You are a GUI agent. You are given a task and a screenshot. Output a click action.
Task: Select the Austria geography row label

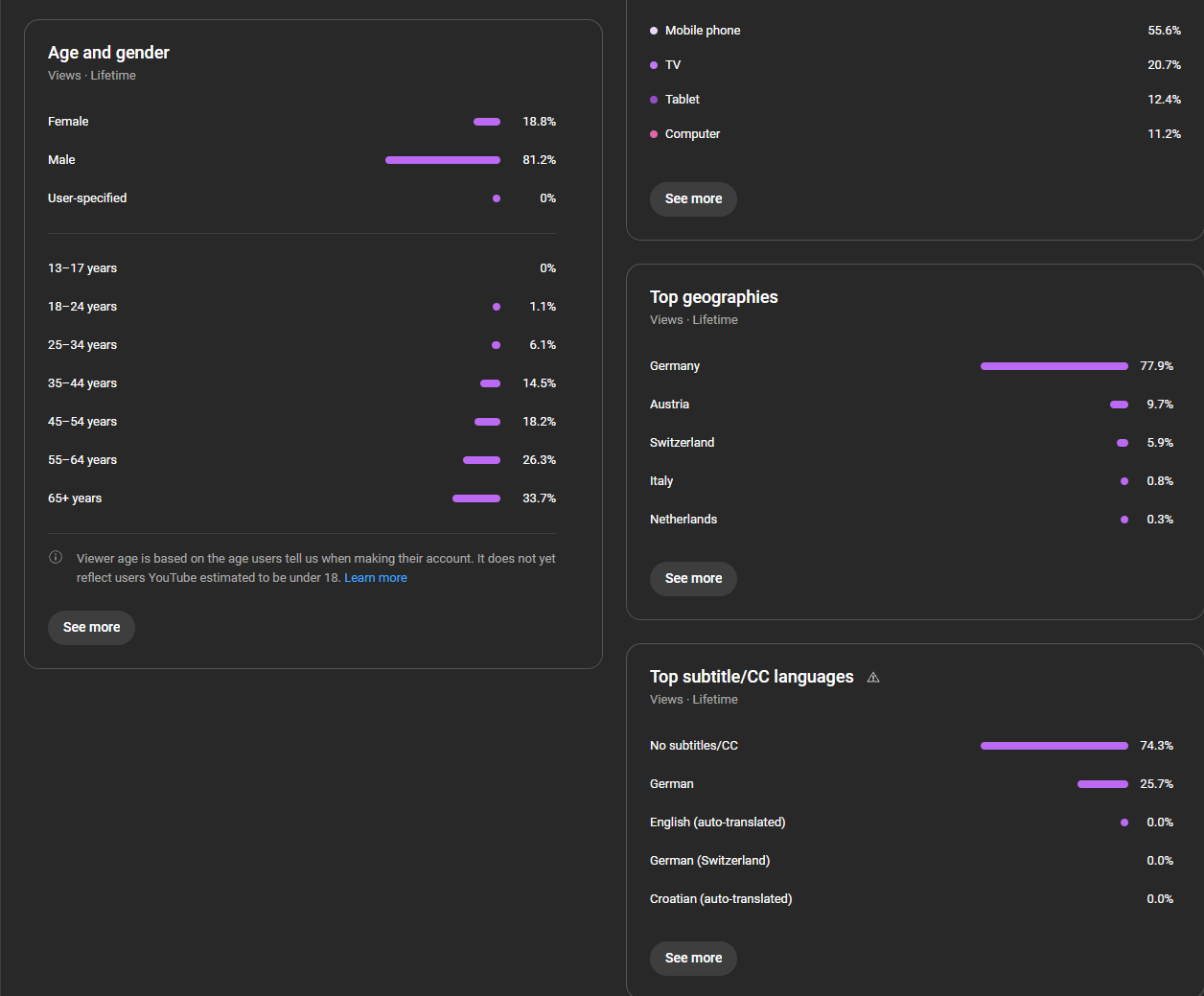point(669,405)
